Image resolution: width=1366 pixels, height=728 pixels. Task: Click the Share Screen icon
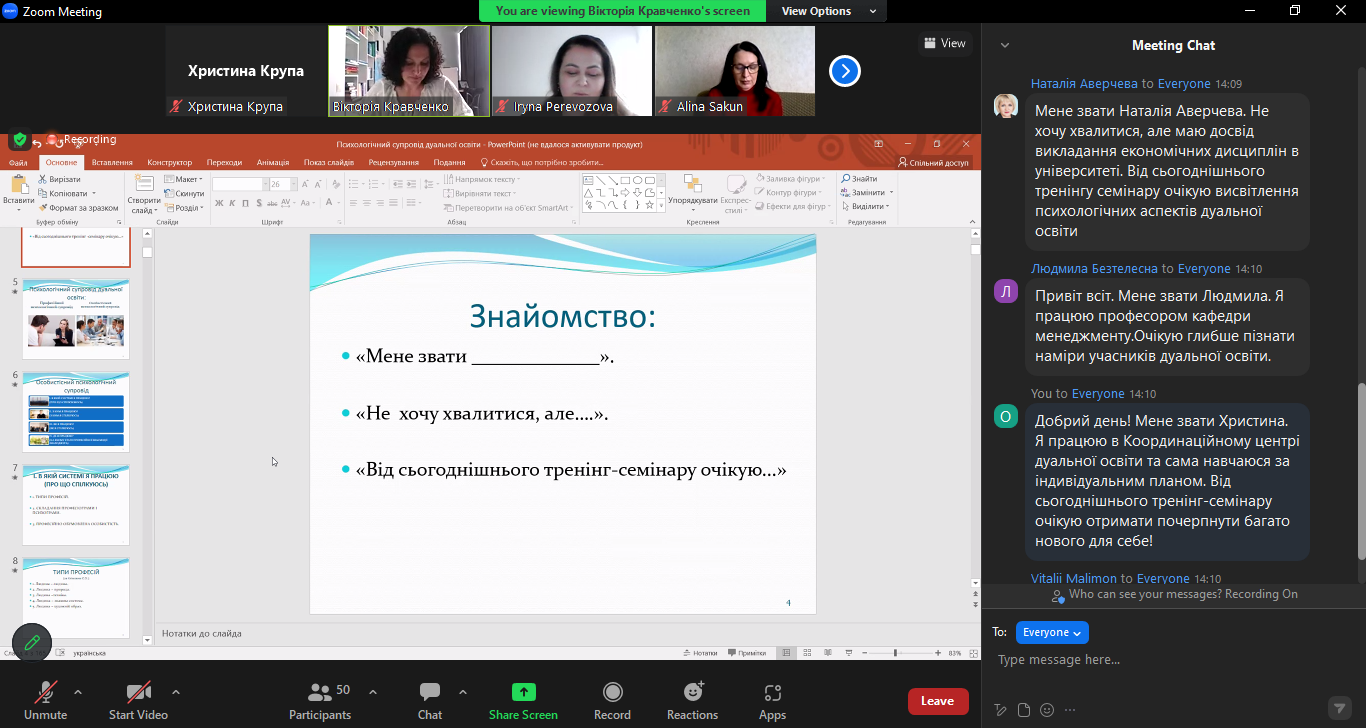click(x=523, y=692)
